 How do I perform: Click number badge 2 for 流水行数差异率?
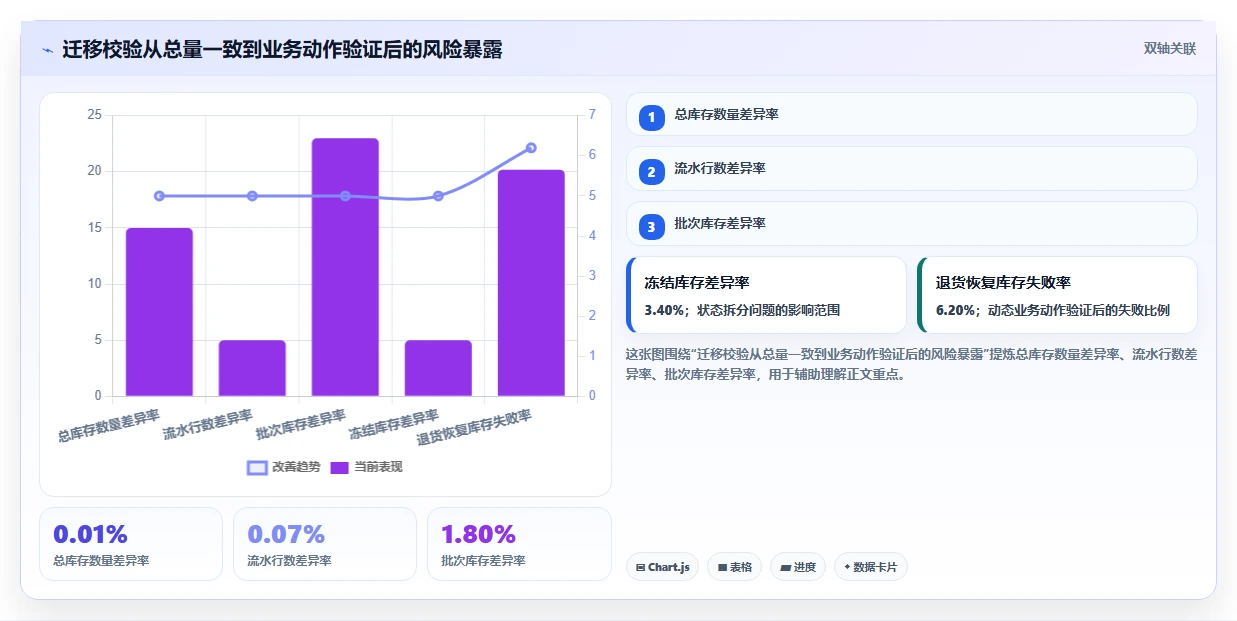pos(651,172)
